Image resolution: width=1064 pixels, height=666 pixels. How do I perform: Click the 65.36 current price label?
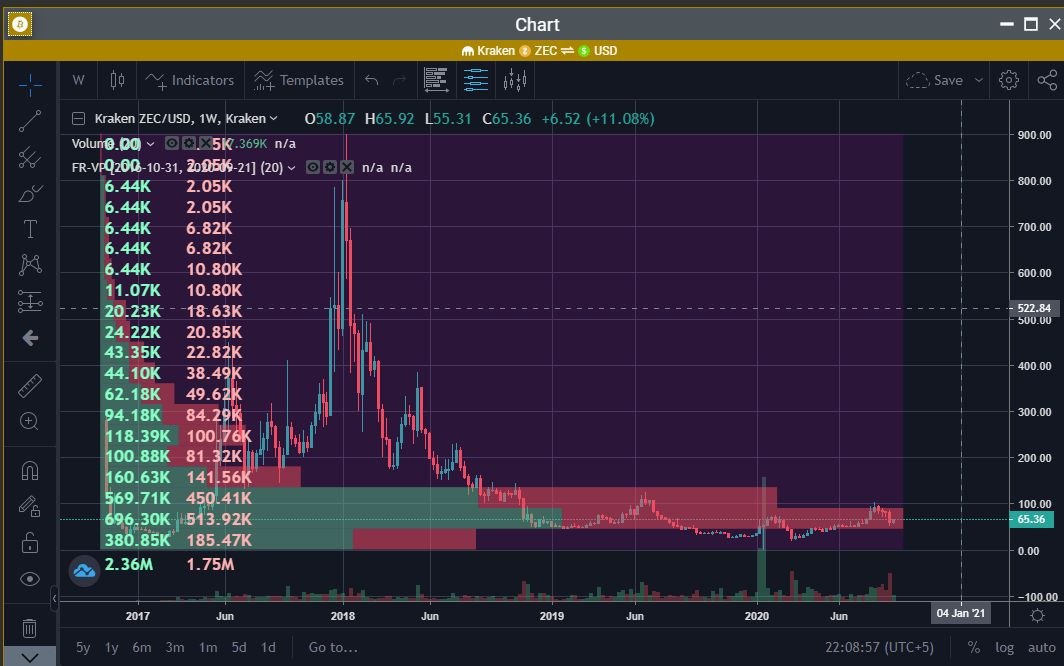coord(1031,519)
